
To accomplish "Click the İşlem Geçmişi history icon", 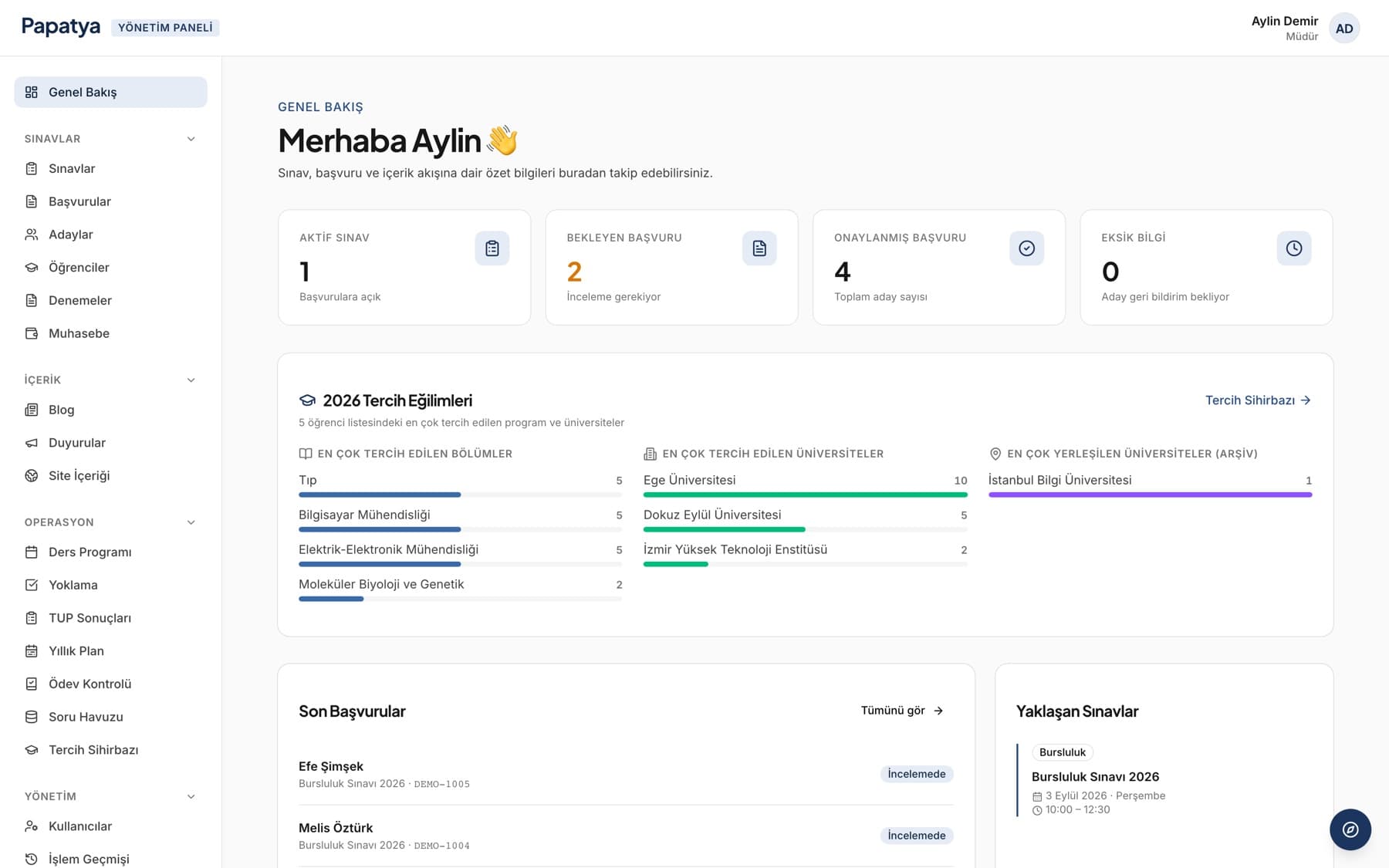I will click(x=32, y=860).
